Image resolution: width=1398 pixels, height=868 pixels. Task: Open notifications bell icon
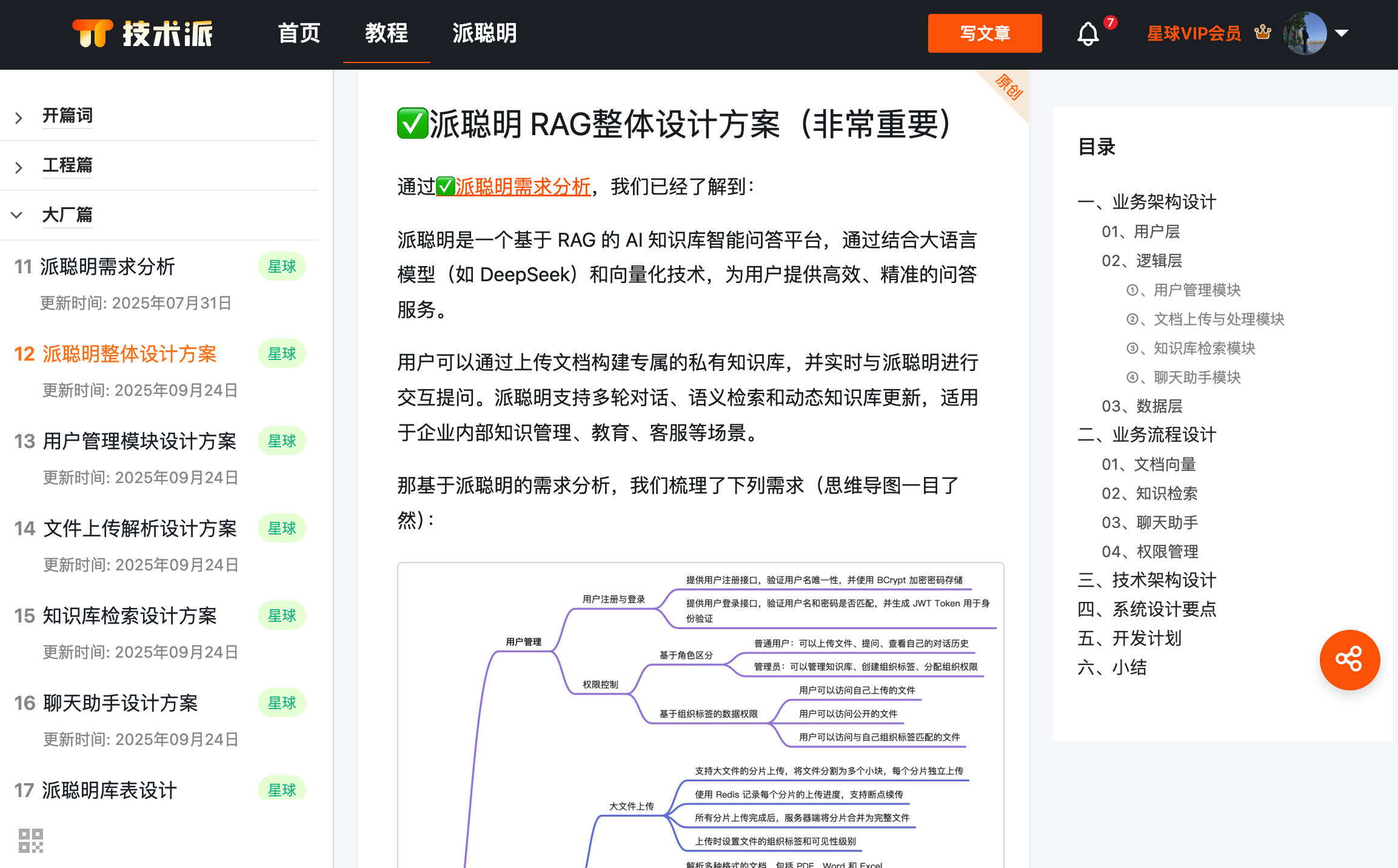[1088, 33]
